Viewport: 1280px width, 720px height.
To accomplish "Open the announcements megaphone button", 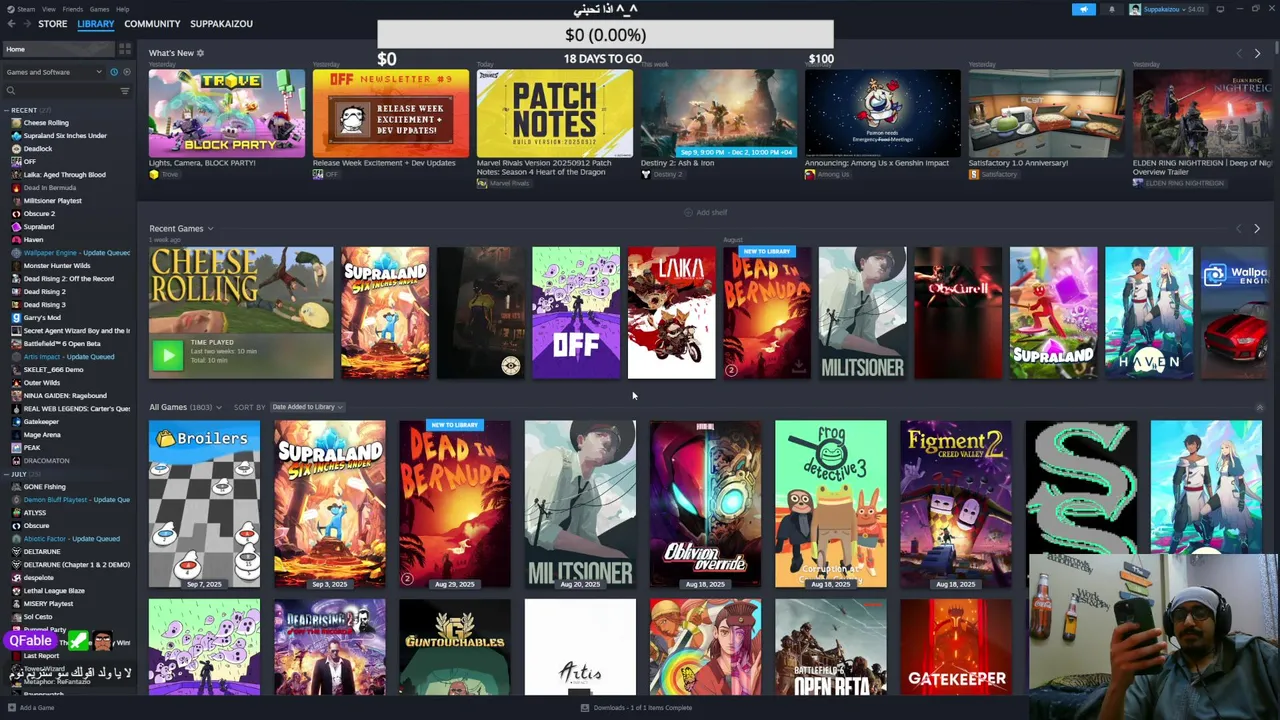I will pyautogui.click(x=1084, y=9).
